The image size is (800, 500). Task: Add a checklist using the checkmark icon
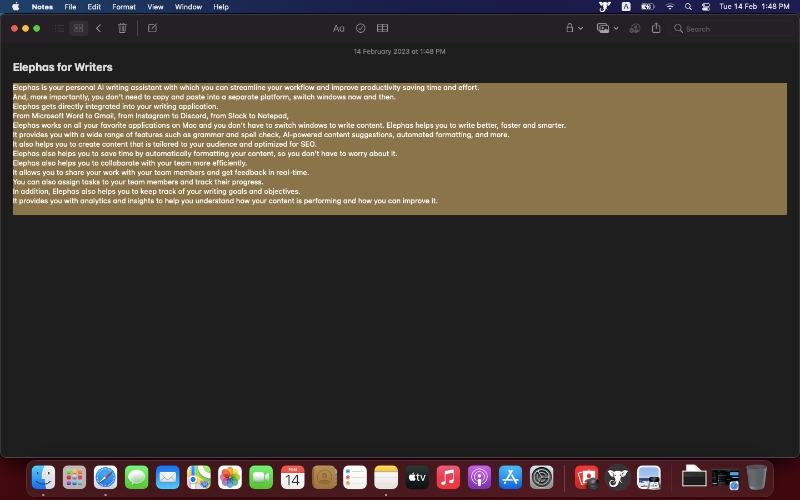click(x=361, y=29)
